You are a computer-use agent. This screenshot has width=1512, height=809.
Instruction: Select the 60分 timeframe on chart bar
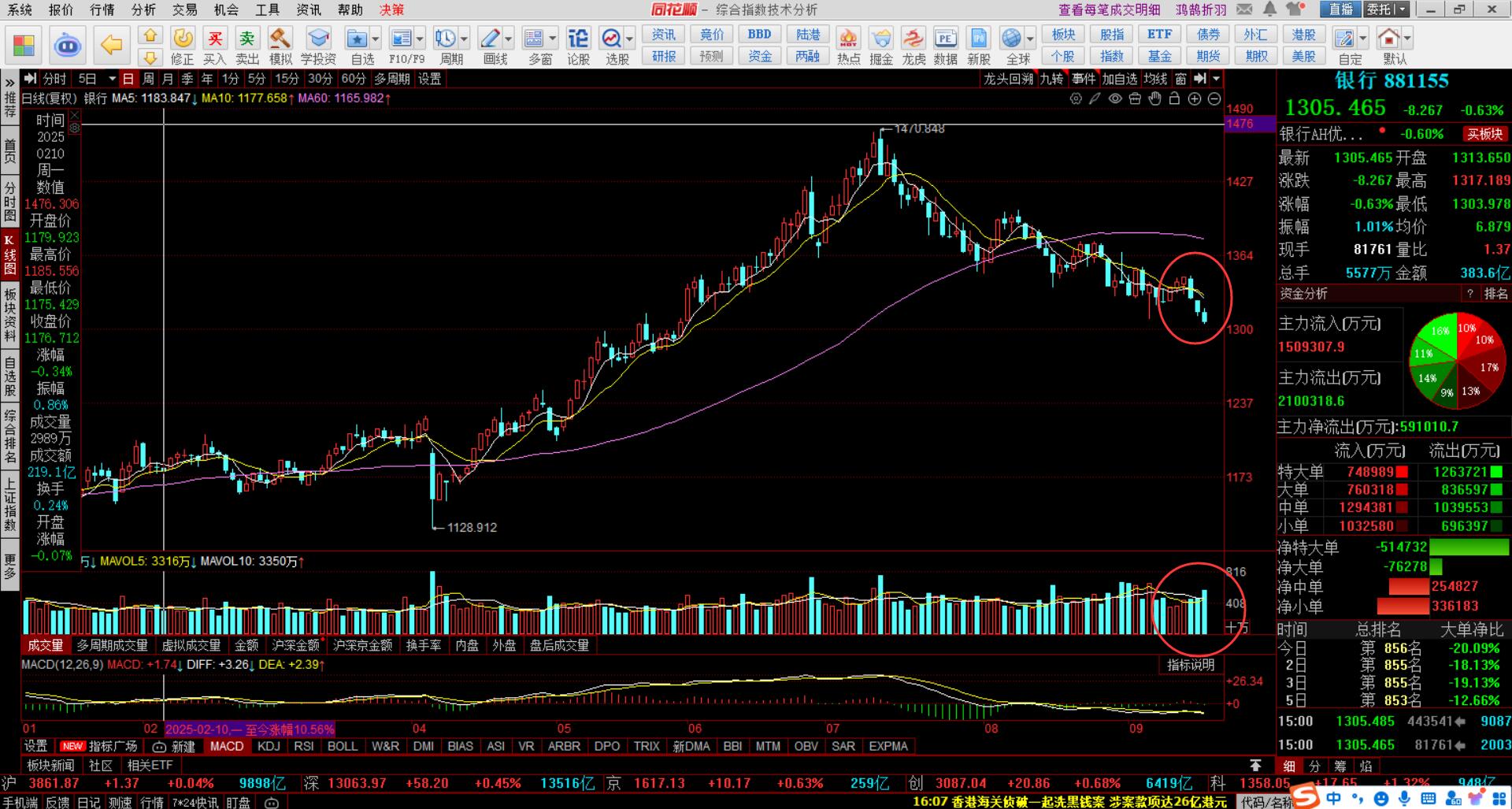point(354,79)
